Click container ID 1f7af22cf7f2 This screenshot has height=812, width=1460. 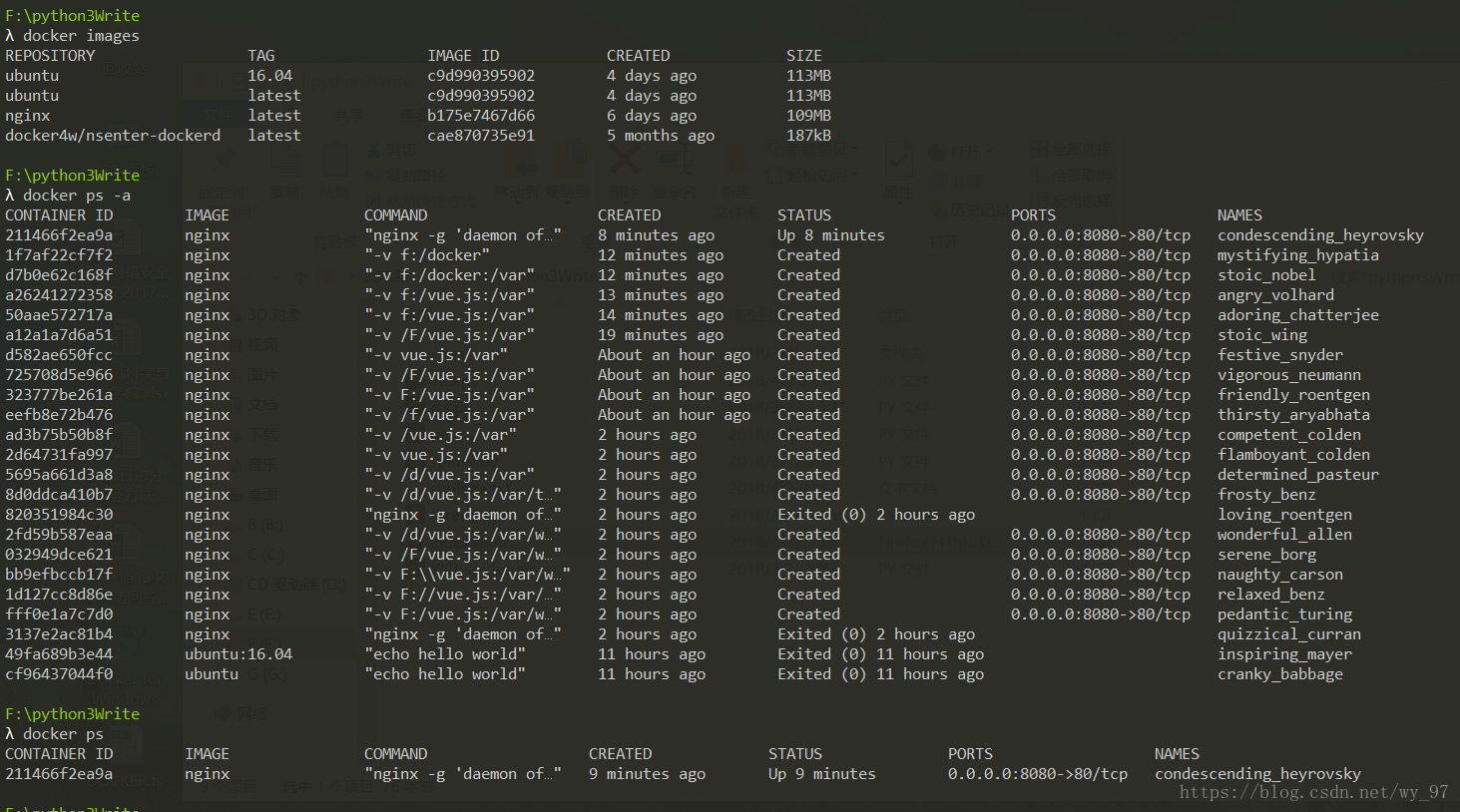pos(59,255)
